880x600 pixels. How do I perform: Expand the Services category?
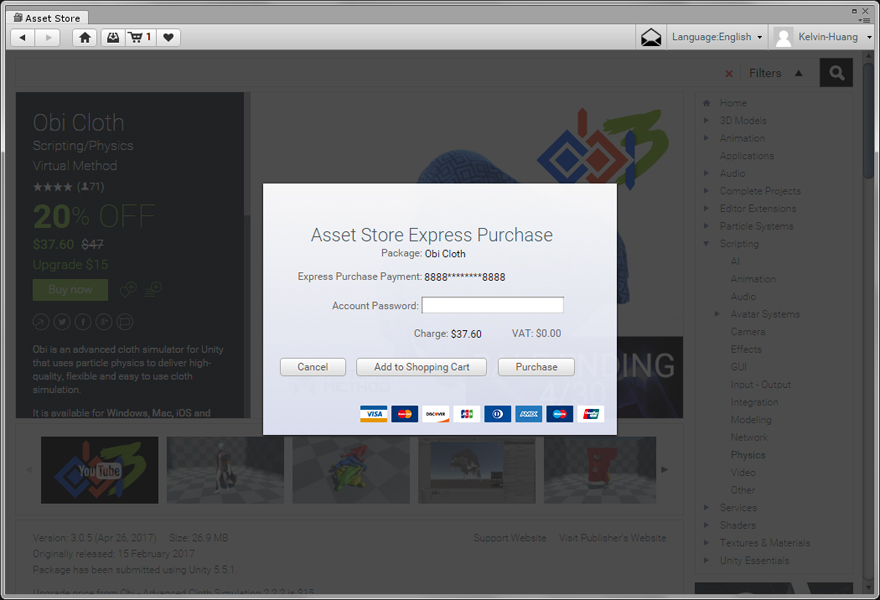coord(707,508)
